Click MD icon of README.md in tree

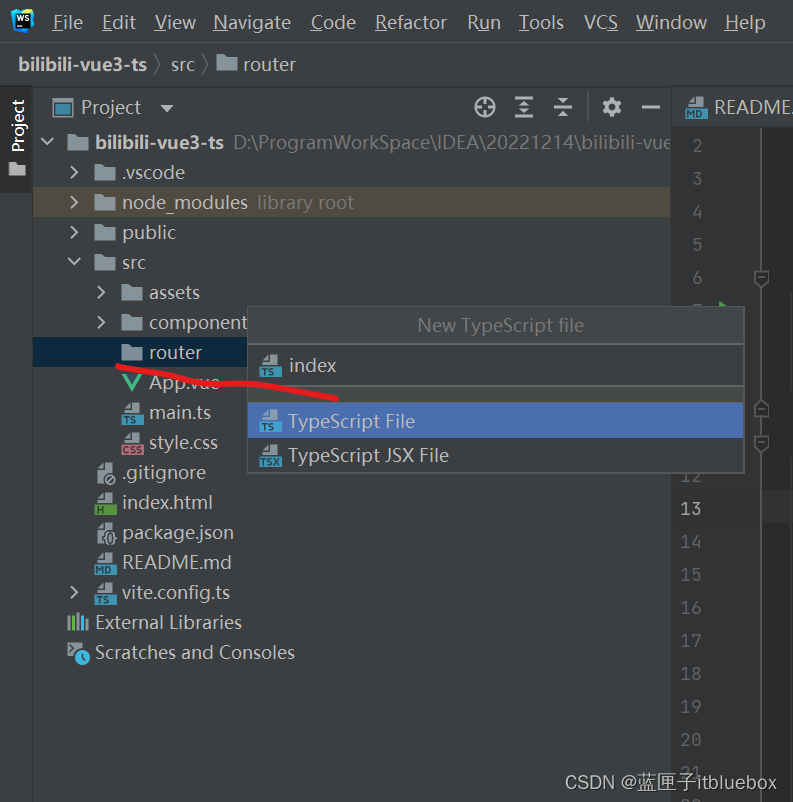point(106,563)
